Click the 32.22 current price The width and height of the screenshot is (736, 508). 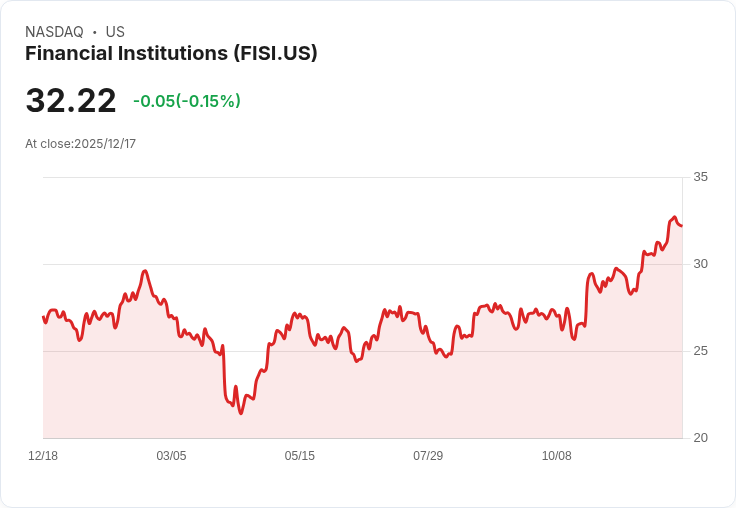[71, 101]
